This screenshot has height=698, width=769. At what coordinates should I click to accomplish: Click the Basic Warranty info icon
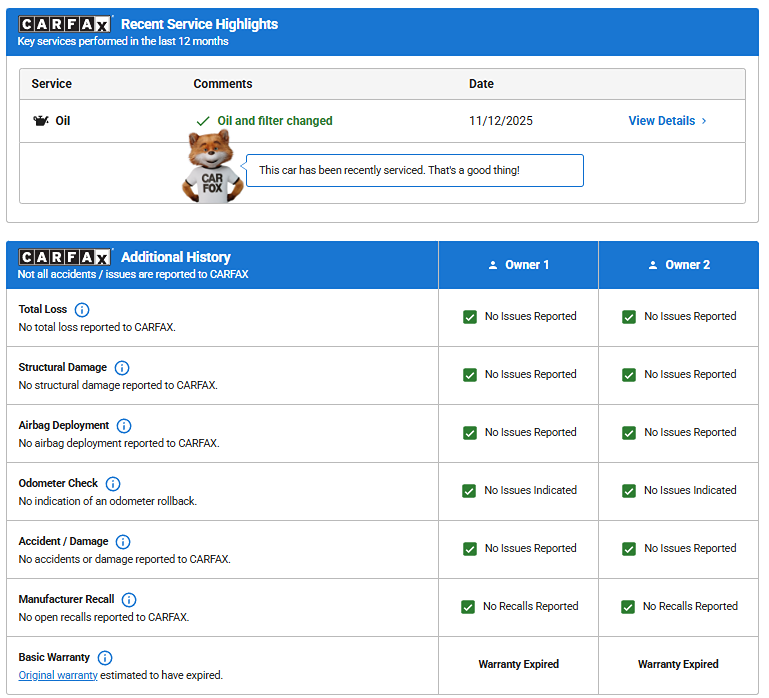click(x=105, y=658)
